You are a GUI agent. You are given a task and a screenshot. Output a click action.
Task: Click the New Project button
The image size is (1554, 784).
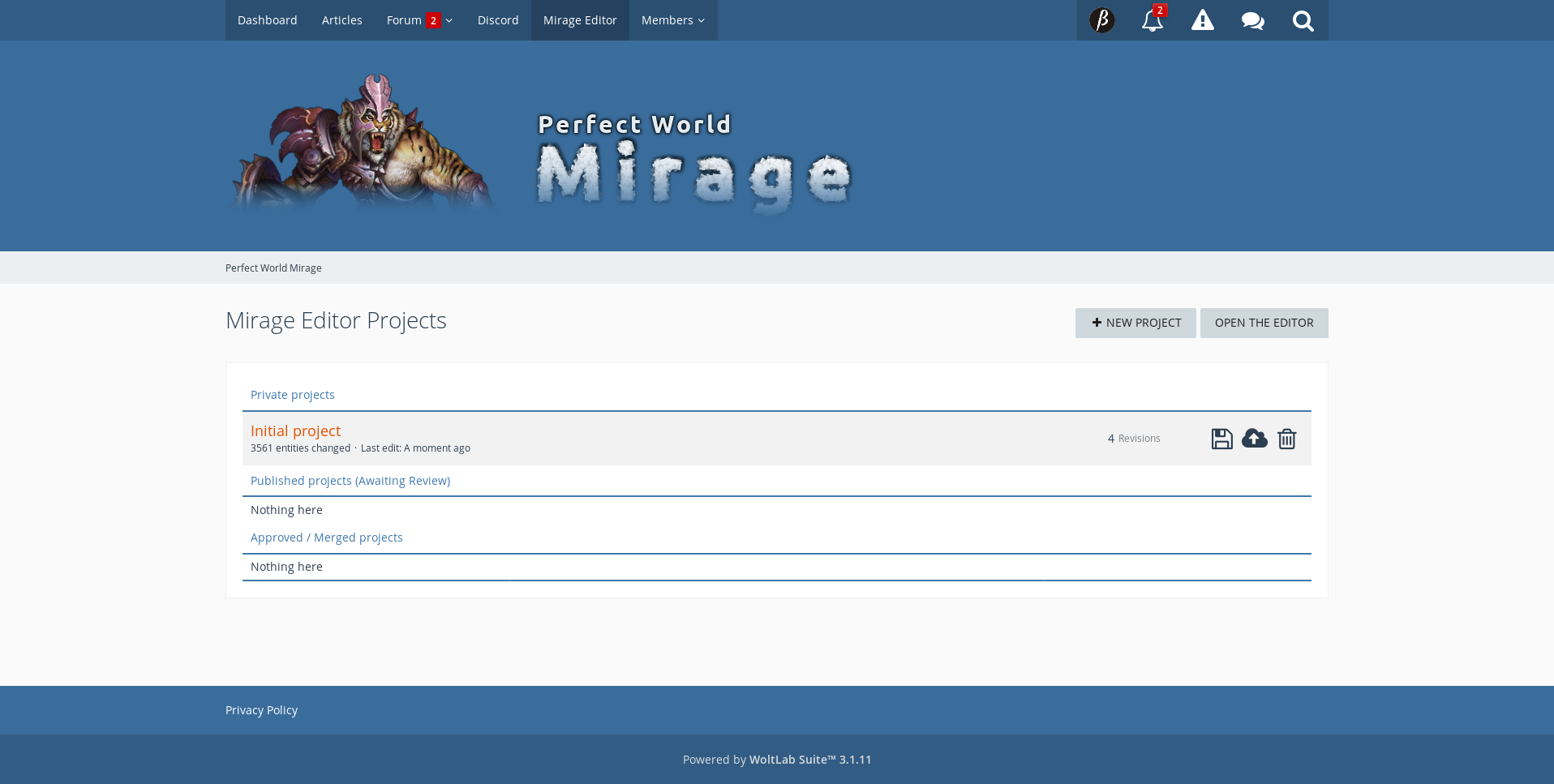[1135, 323]
